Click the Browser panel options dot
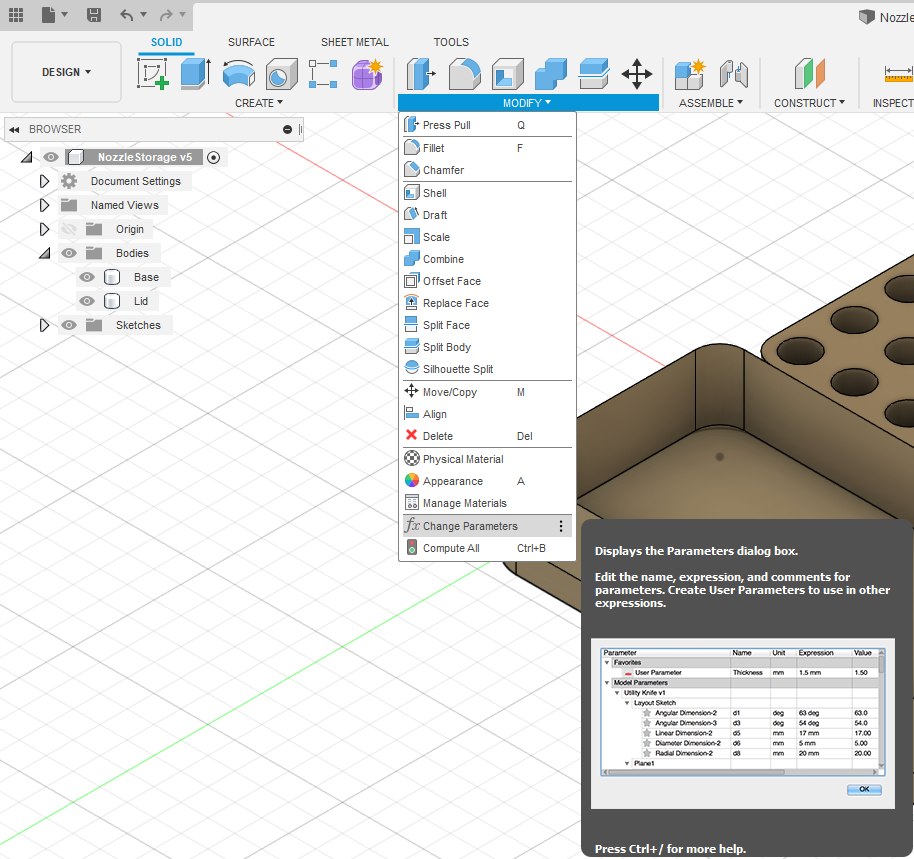 (287, 129)
